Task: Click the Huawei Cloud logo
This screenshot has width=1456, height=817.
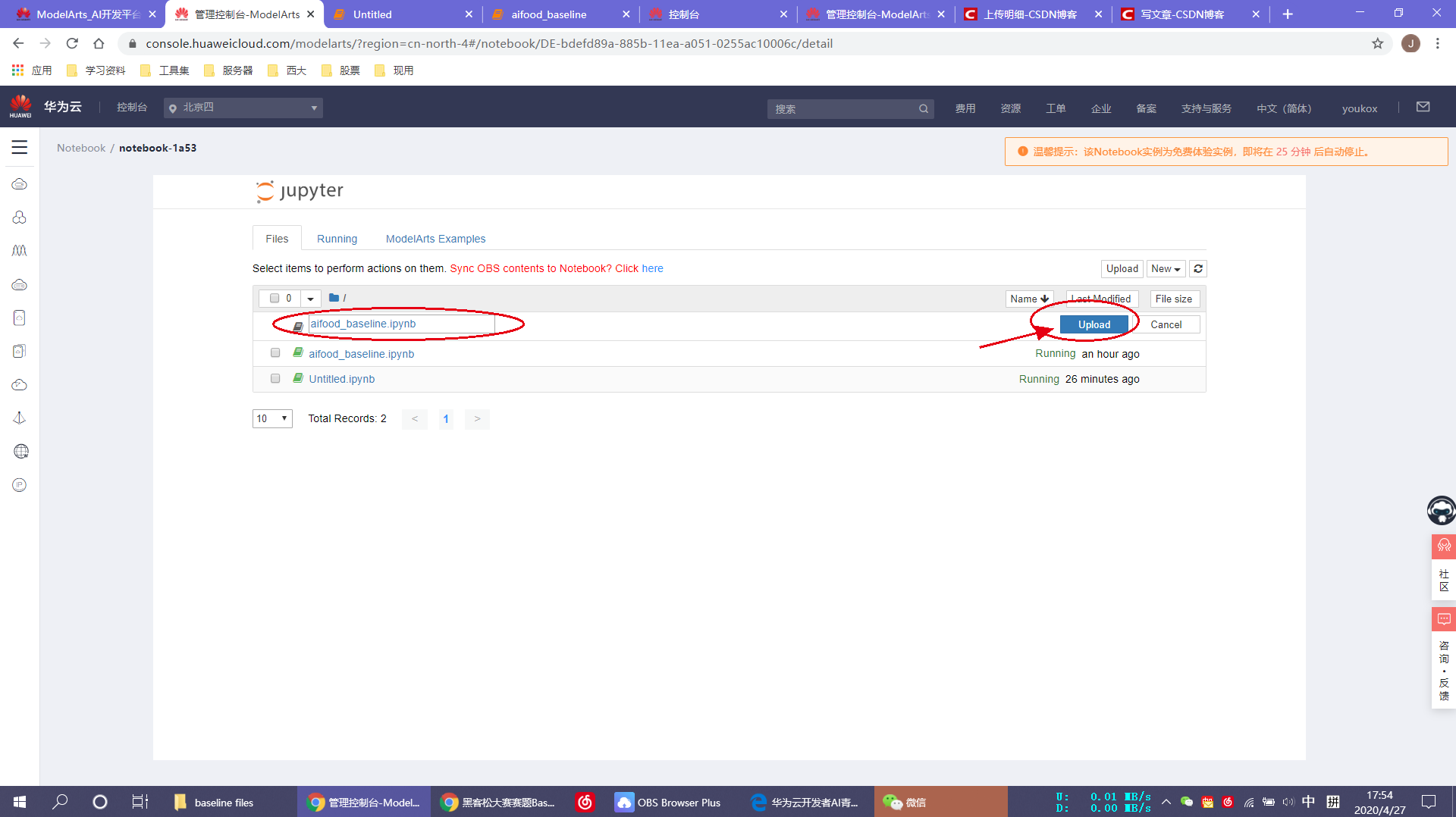Action: pos(20,107)
